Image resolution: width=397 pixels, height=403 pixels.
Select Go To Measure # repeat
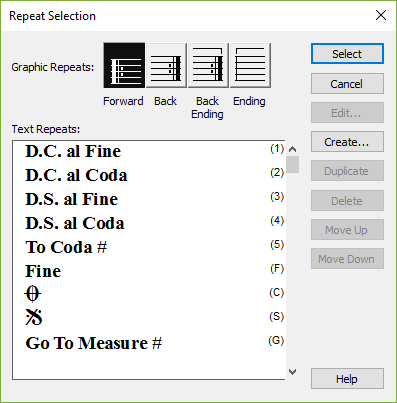click(149, 343)
